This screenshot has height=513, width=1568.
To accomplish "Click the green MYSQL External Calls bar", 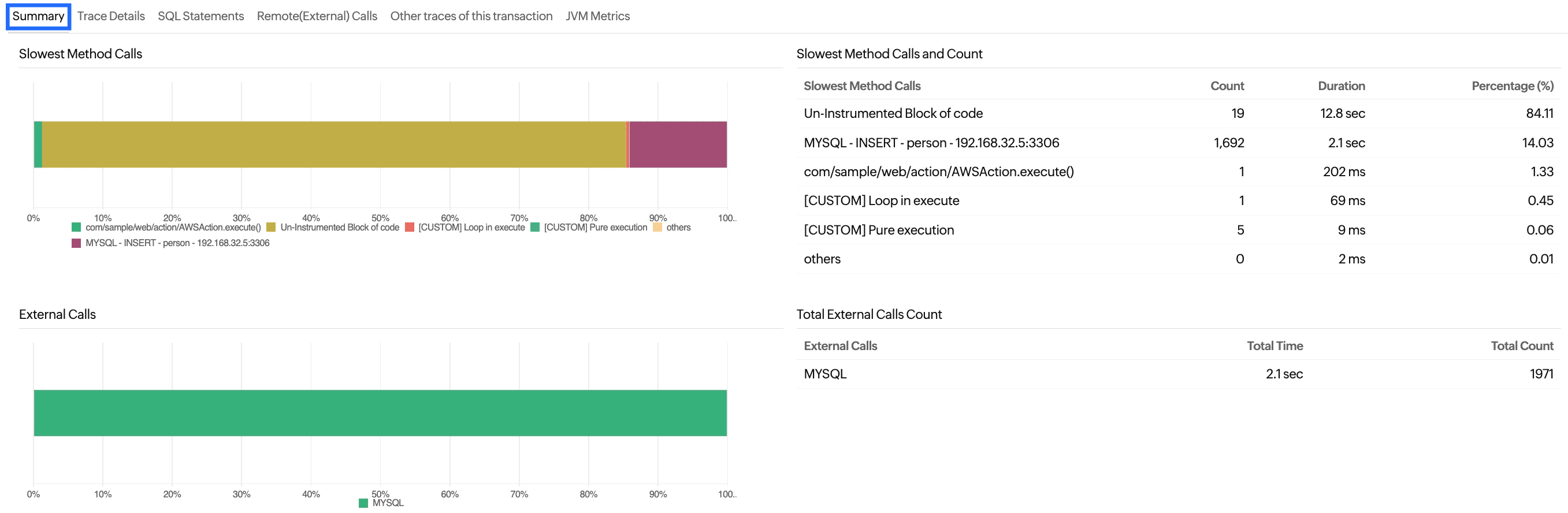I will pos(380,413).
